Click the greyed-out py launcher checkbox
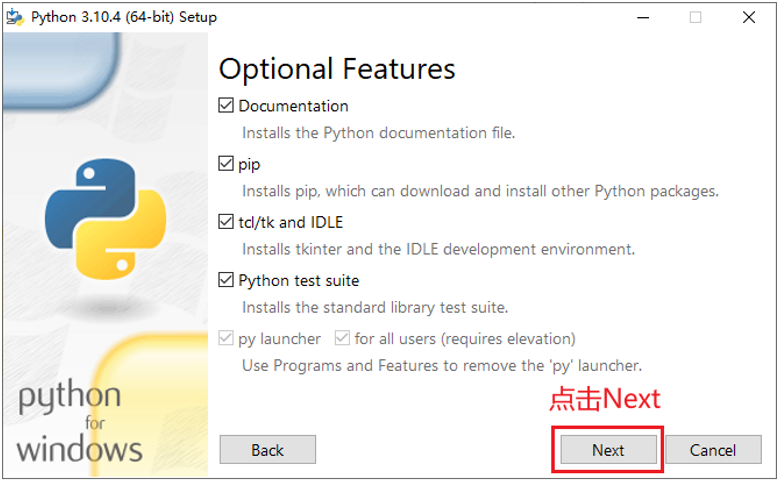Viewport: 777px width, 481px height. [226, 339]
